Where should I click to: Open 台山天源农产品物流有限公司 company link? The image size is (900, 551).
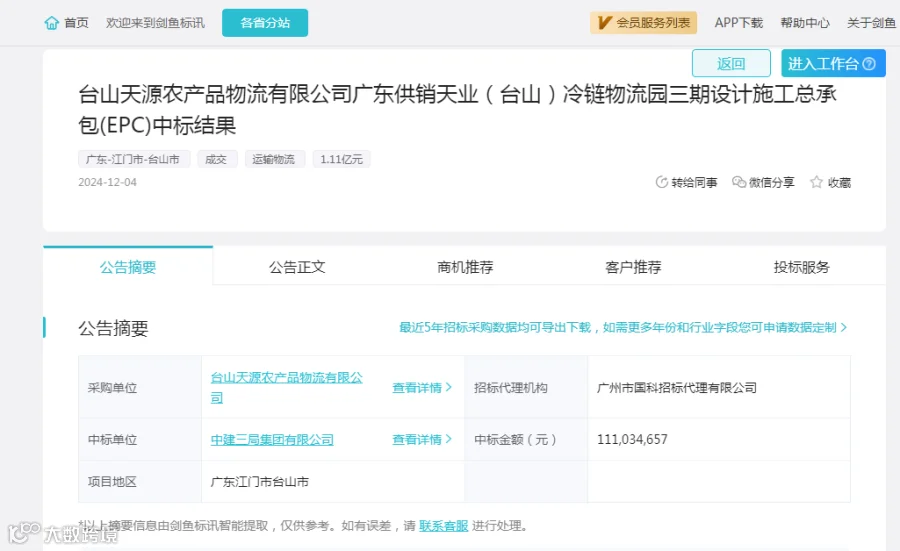(x=286, y=387)
